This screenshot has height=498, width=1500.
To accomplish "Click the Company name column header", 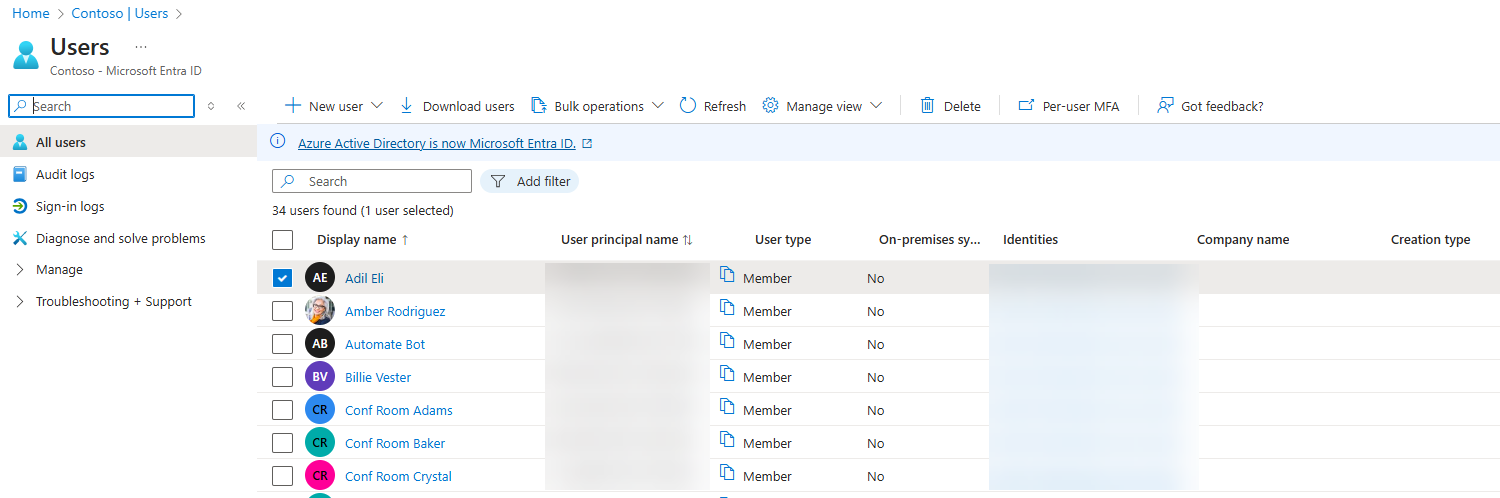I will 1243,240.
